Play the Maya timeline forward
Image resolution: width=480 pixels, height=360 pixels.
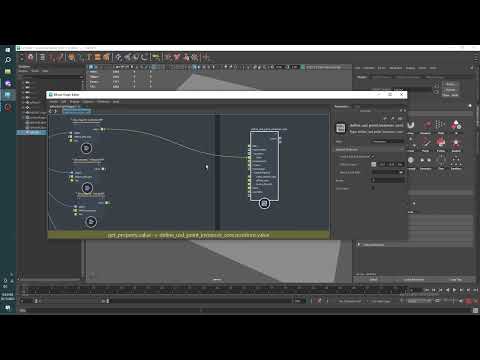(454, 290)
